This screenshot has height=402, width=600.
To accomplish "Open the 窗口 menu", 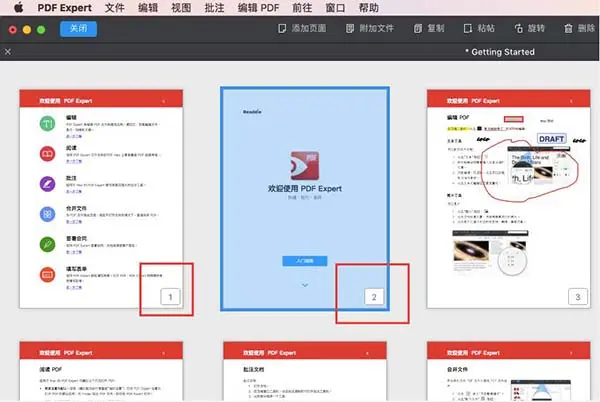I will point(335,8).
